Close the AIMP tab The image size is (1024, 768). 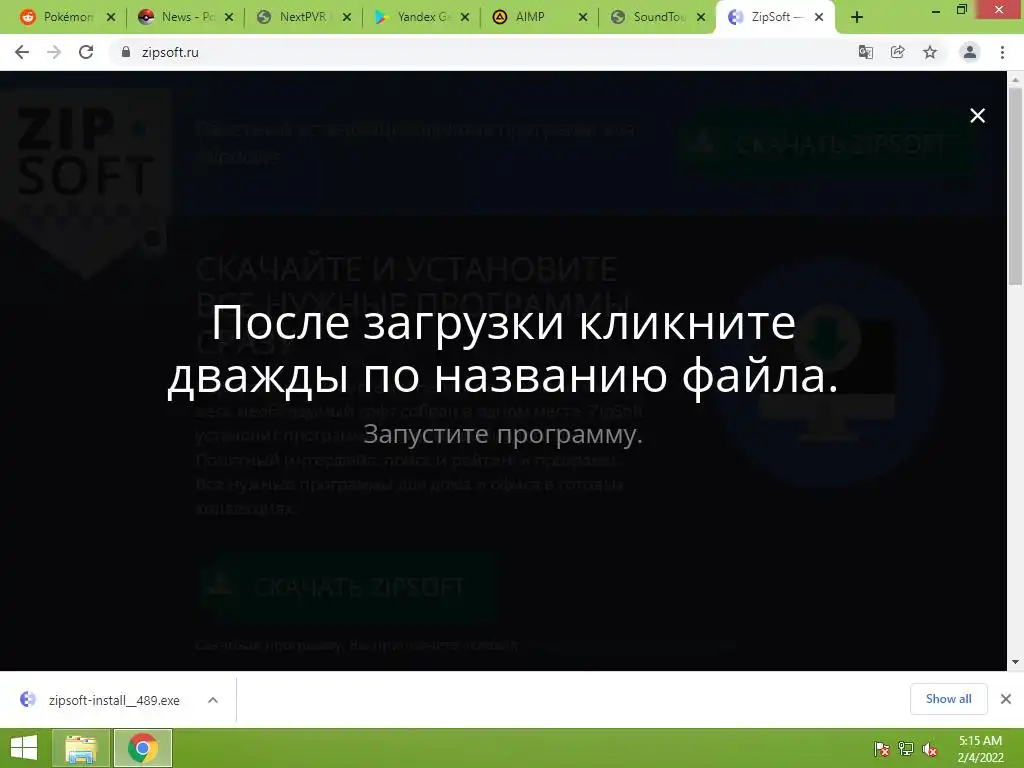tap(583, 17)
